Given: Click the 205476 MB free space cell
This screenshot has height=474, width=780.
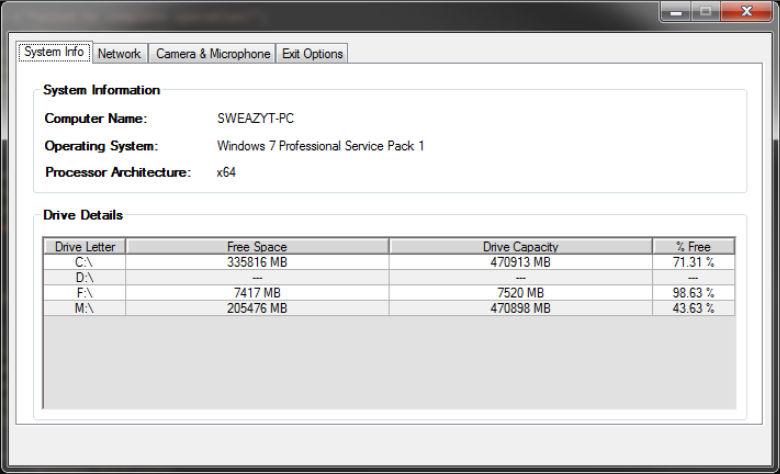Looking at the screenshot, I should pos(257,309).
